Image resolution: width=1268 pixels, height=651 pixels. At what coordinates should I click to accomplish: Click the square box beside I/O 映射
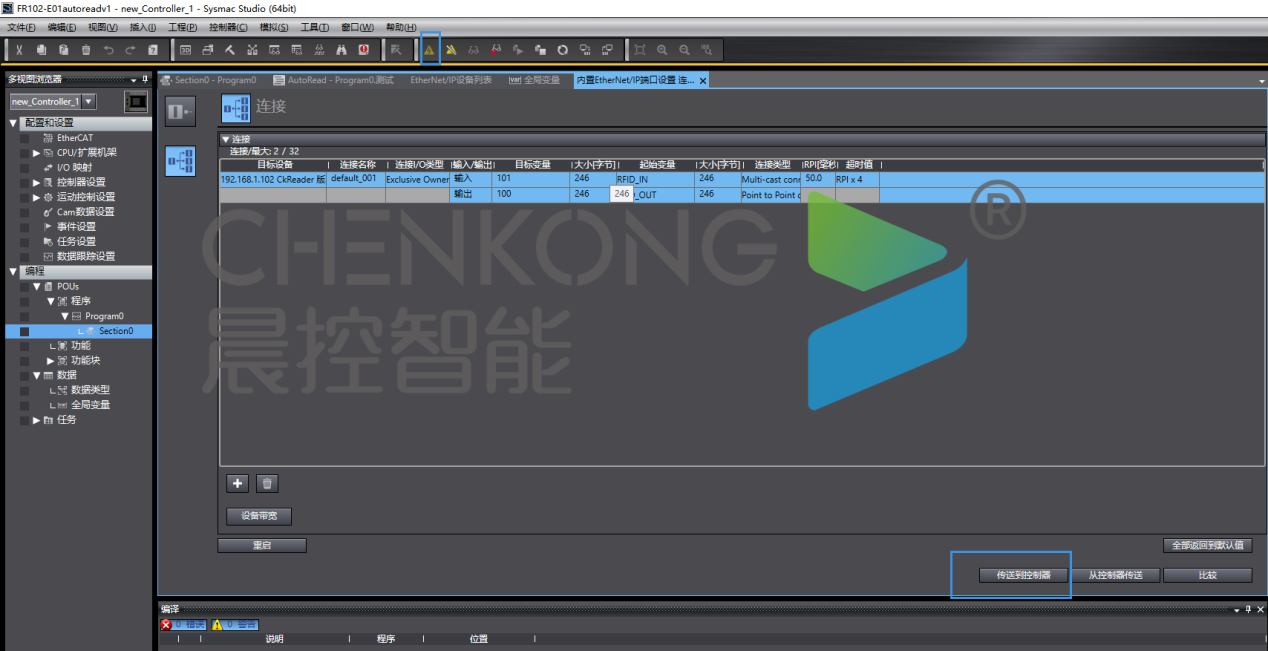coord(24,168)
